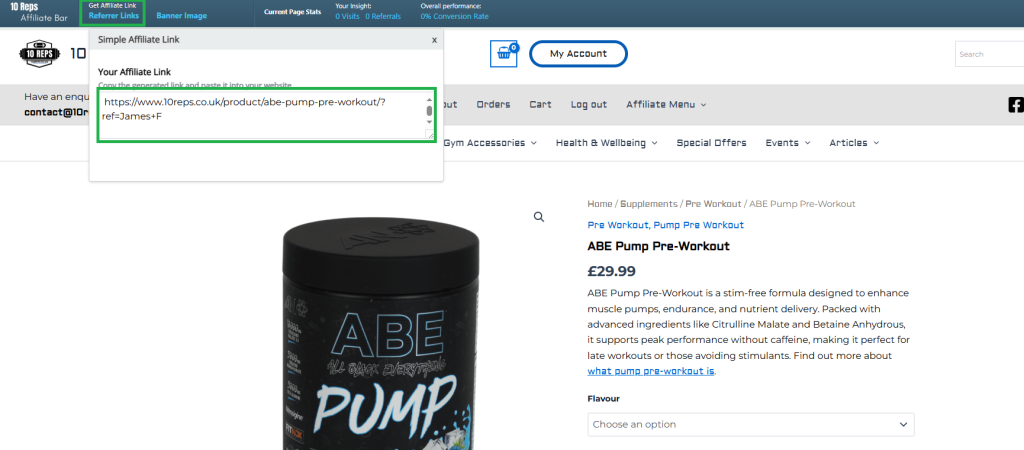Open the shopping basket icon
This screenshot has height=450, width=1024.
[x=504, y=54]
